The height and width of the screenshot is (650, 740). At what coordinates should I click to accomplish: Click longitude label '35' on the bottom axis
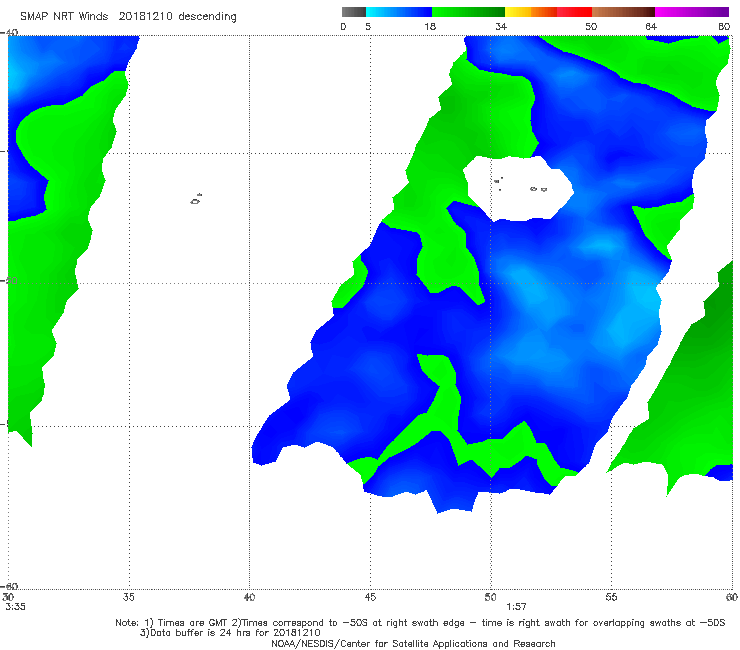pyautogui.click(x=128, y=597)
